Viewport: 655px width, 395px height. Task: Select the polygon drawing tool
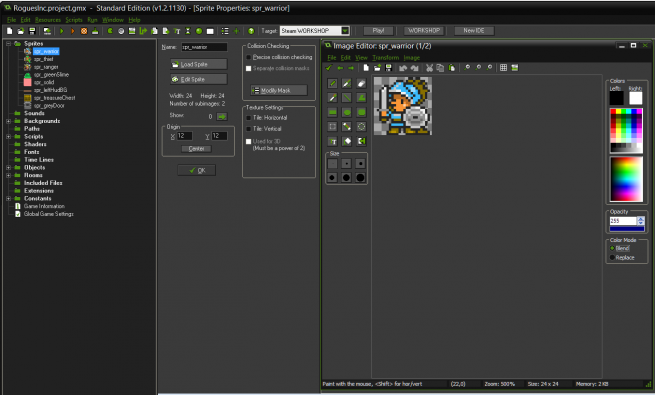361,98
